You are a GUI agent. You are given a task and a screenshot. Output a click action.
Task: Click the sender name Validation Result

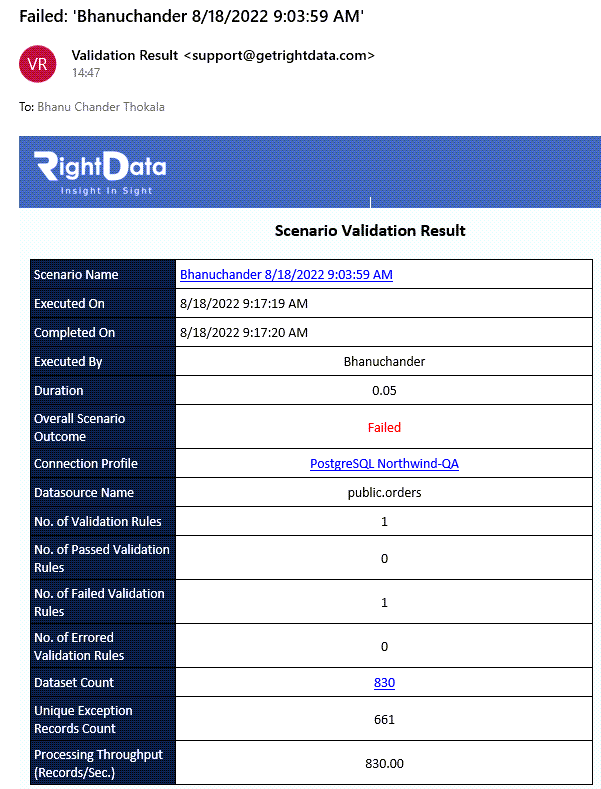(125, 55)
